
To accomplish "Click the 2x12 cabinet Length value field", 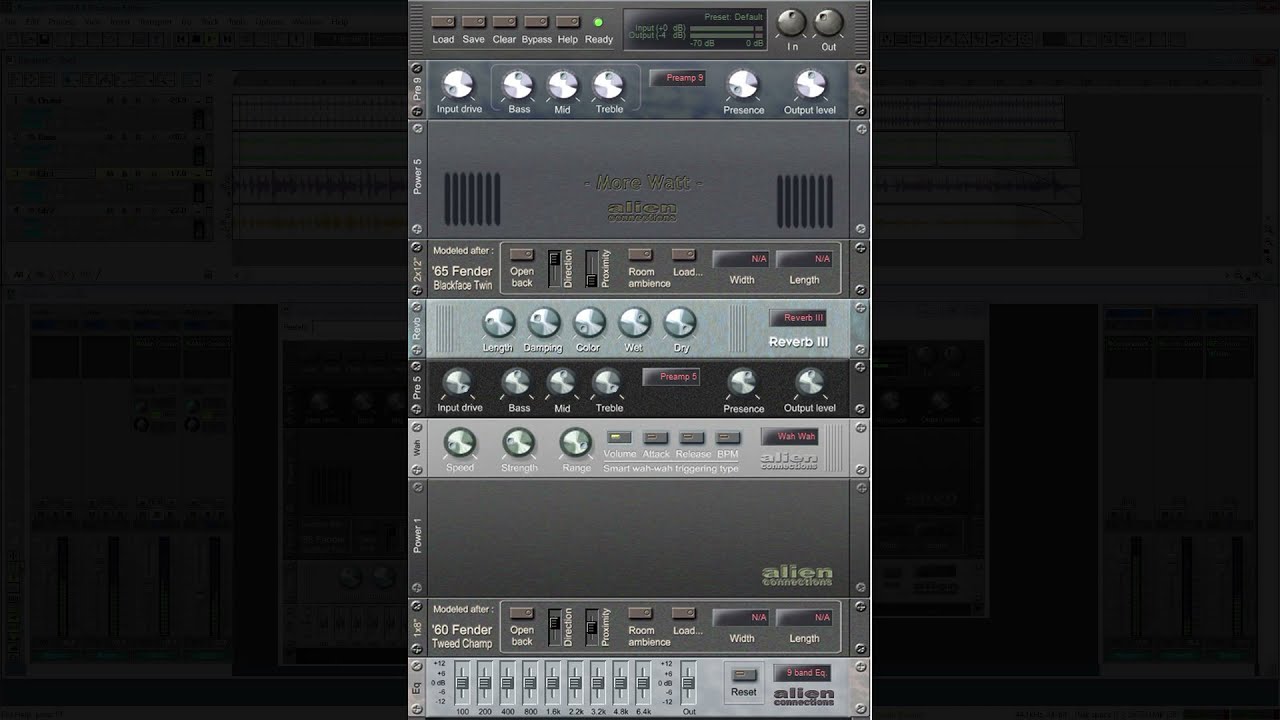I will [x=804, y=259].
